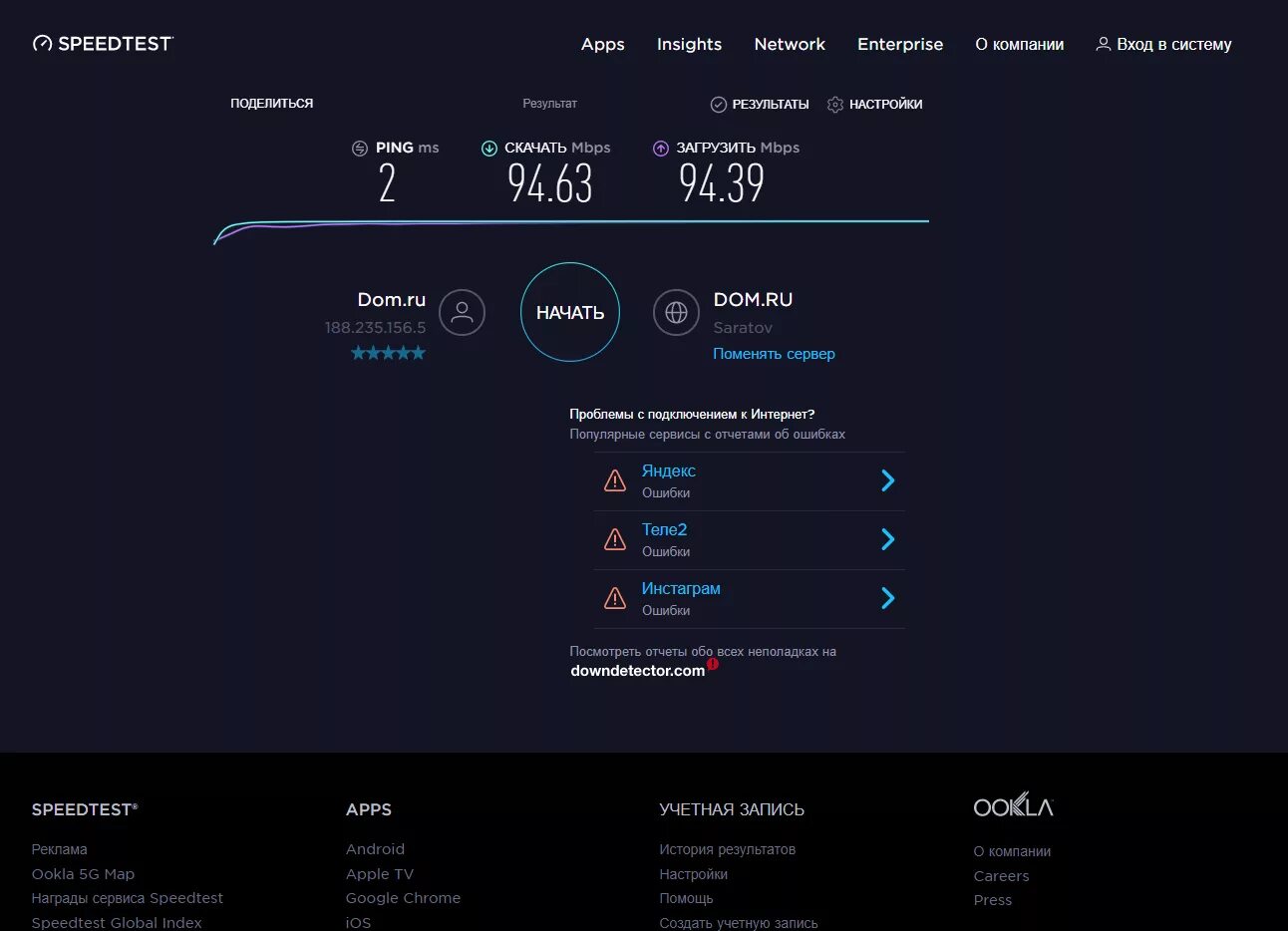Open the О компании menu
Screen dimensions: 1288x931
coord(1019,44)
